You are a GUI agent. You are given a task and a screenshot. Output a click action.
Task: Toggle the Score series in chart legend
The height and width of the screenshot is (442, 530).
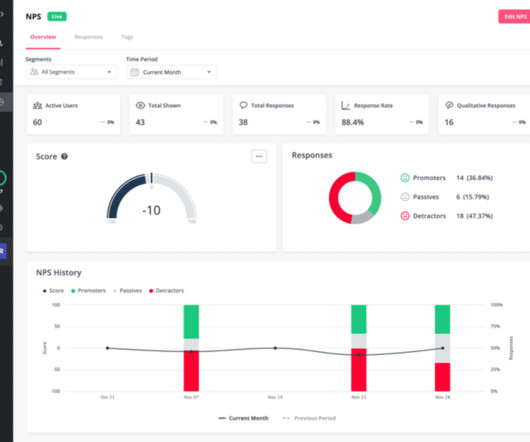pos(53,291)
